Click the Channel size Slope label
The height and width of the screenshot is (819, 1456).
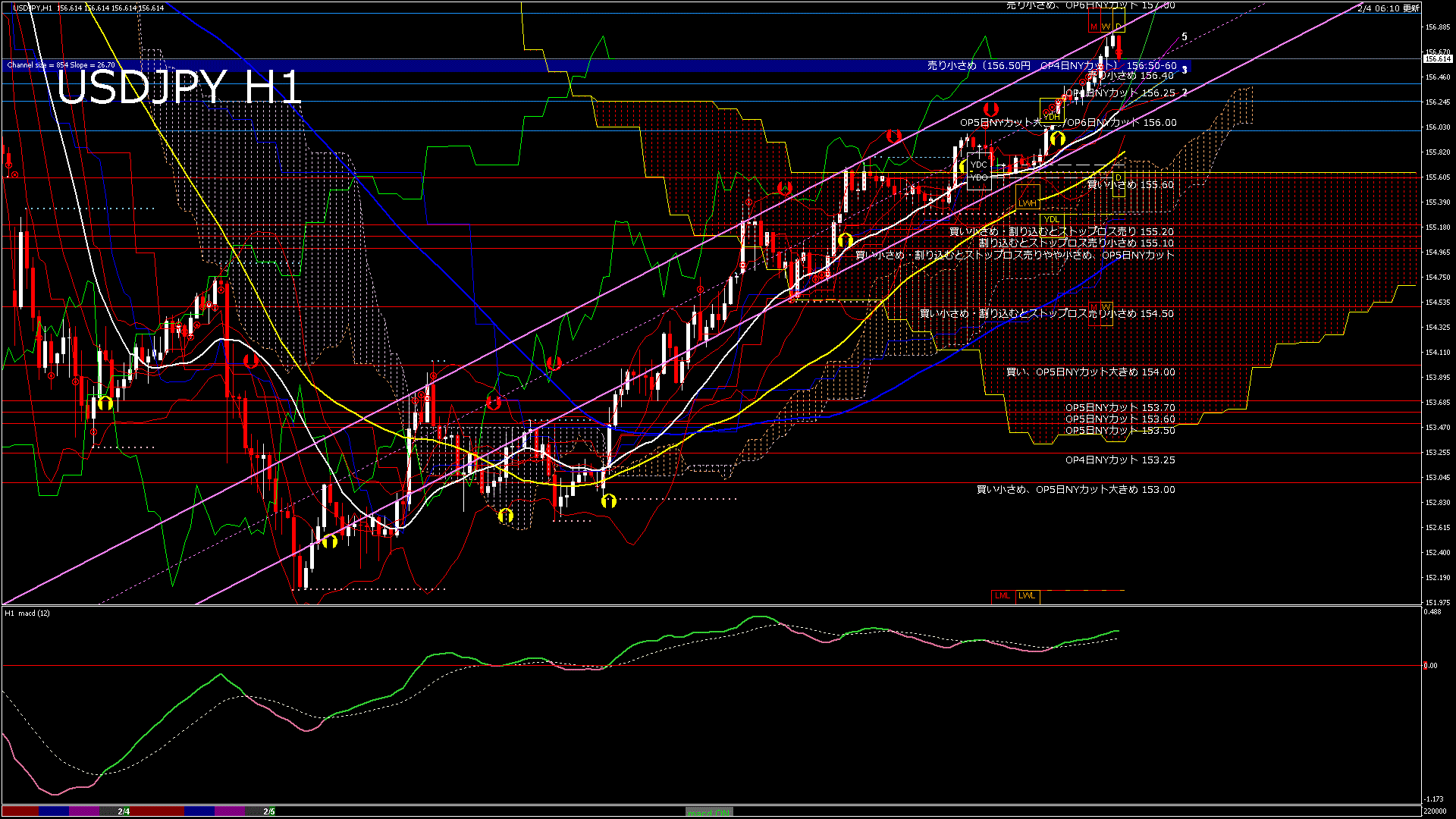pyautogui.click(x=61, y=65)
